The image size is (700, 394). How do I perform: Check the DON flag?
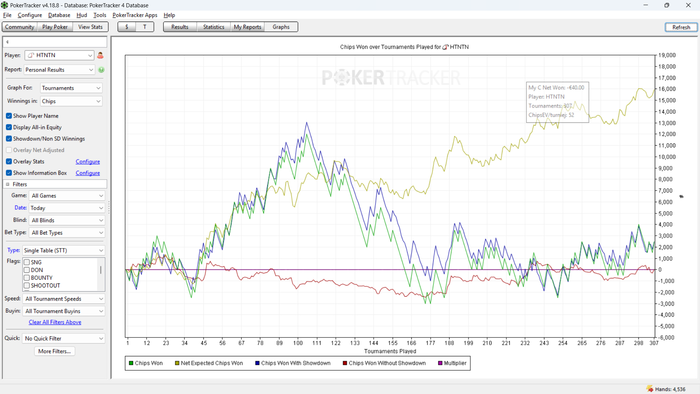(27, 270)
